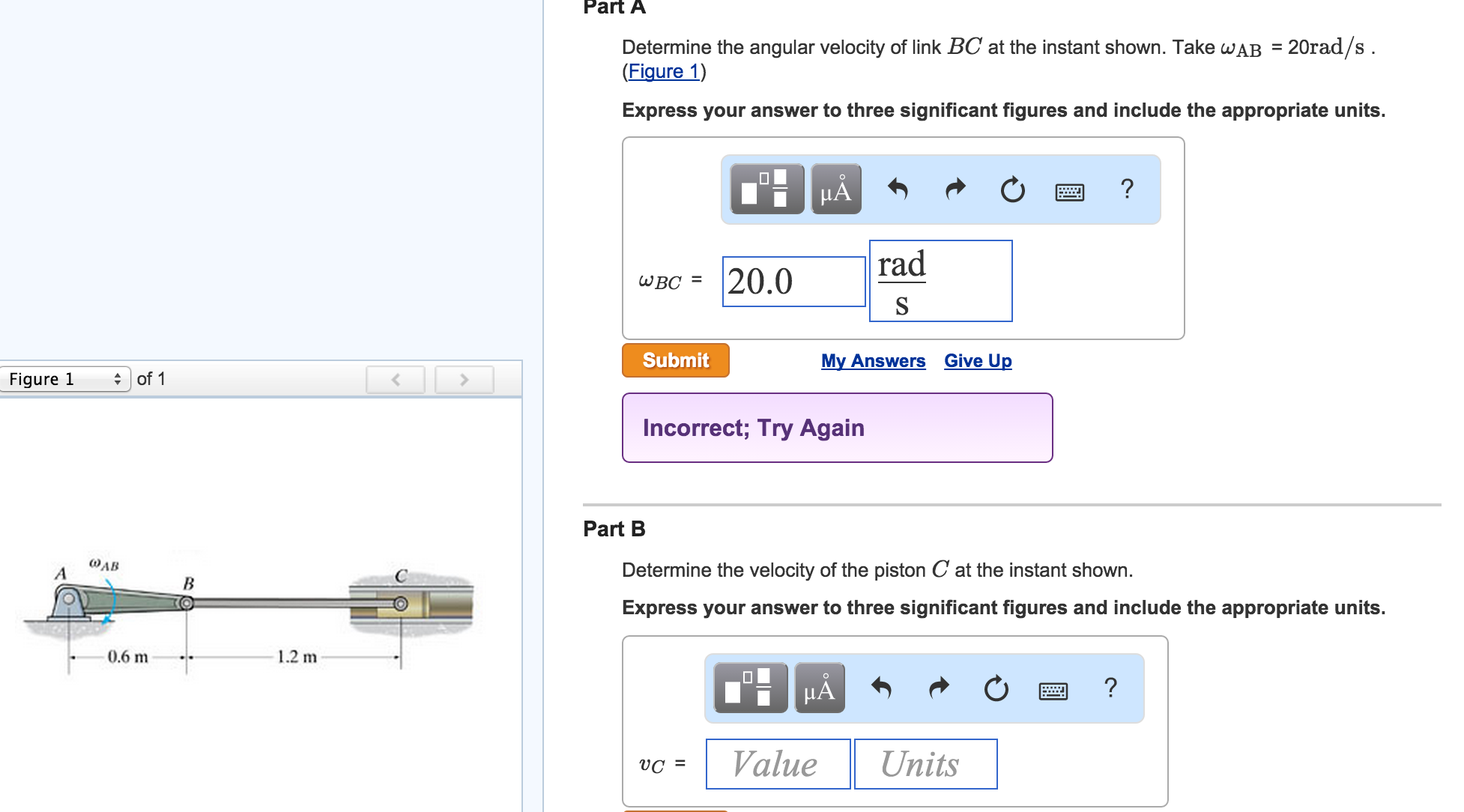The width and height of the screenshot is (1464, 812).
Task: Click the reset icon in Part B toolbar
Action: [995, 689]
